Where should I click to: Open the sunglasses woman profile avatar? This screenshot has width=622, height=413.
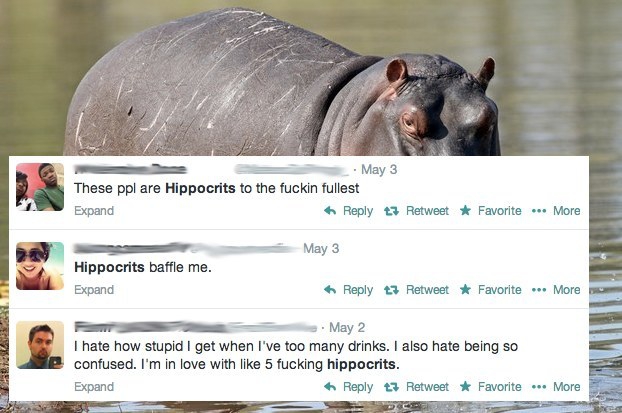40,266
